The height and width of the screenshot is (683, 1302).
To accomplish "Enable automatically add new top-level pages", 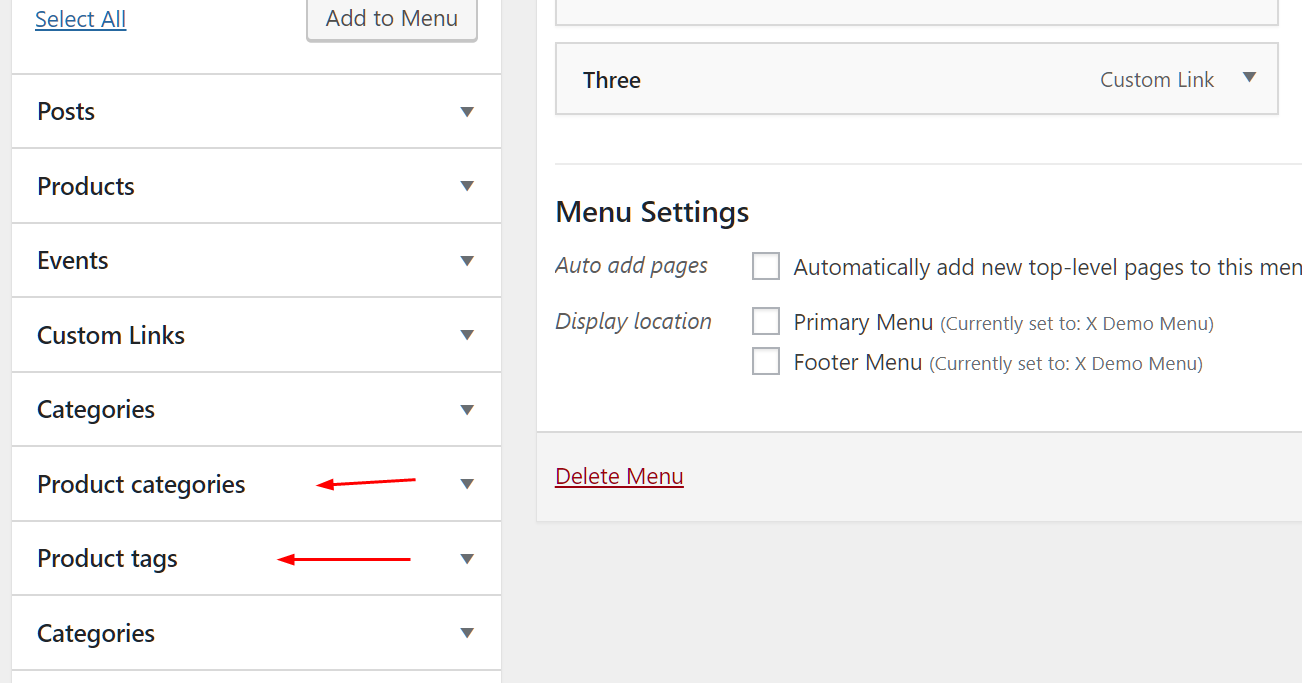I will 766,266.
